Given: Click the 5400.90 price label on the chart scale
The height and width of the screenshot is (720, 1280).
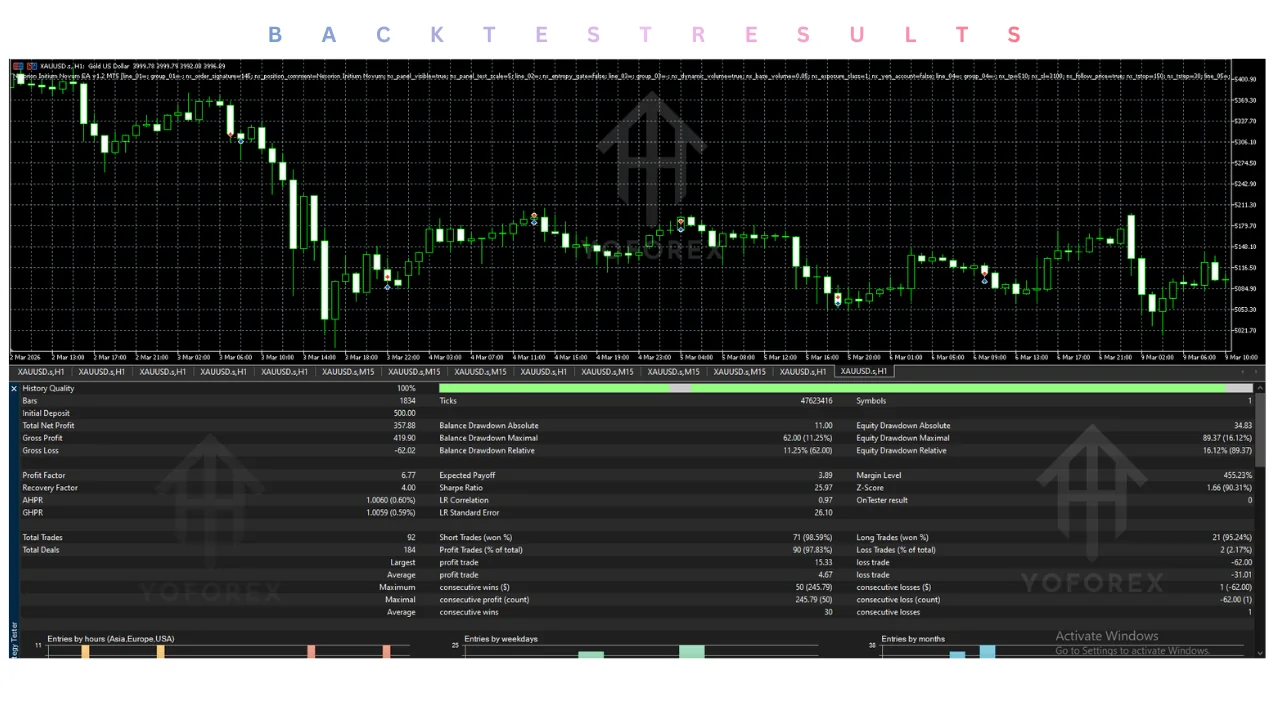Looking at the screenshot, I should point(1245,79).
